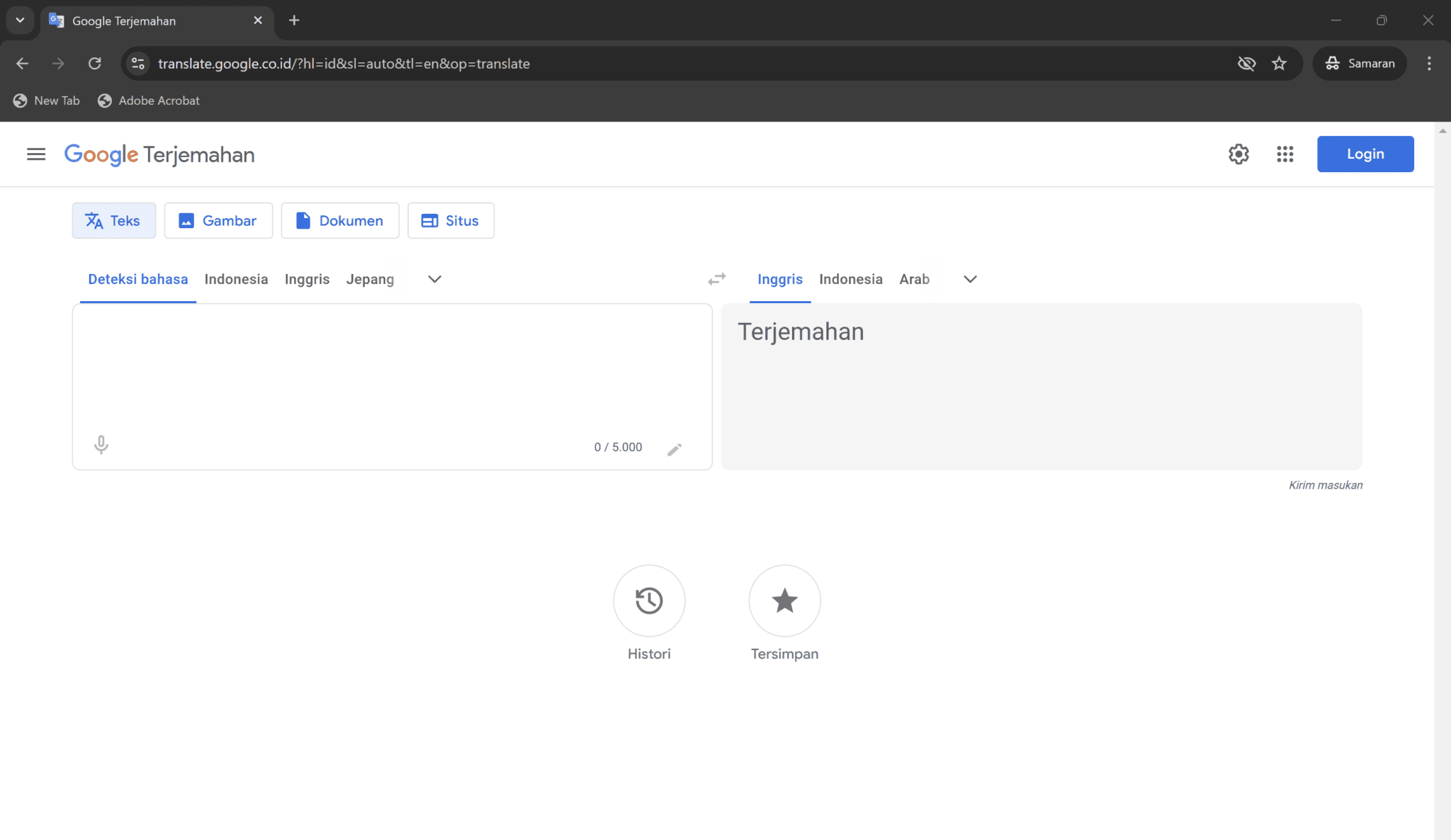Viewport: 1451px width, 840px height.
Task: Open Chrome's three-dot menu
Action: point(1429,64)
